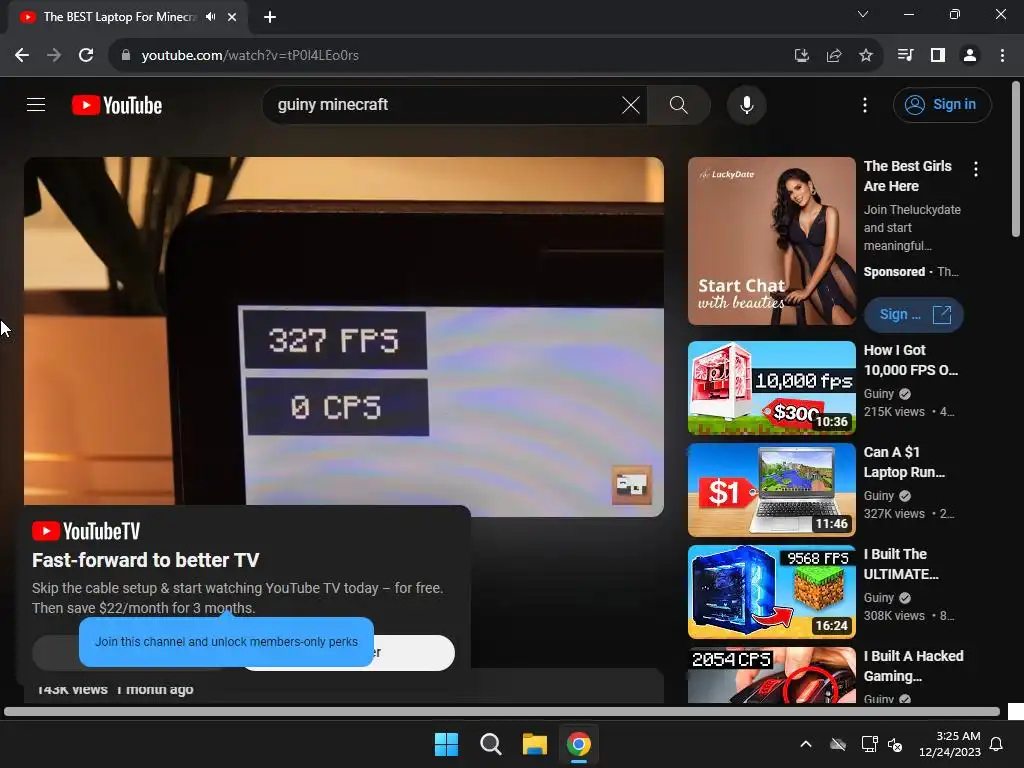The width and height of the screenshot is (1024, 768).
Task: Click the muted volume tray icon
Action: click(x=895, y=744)
